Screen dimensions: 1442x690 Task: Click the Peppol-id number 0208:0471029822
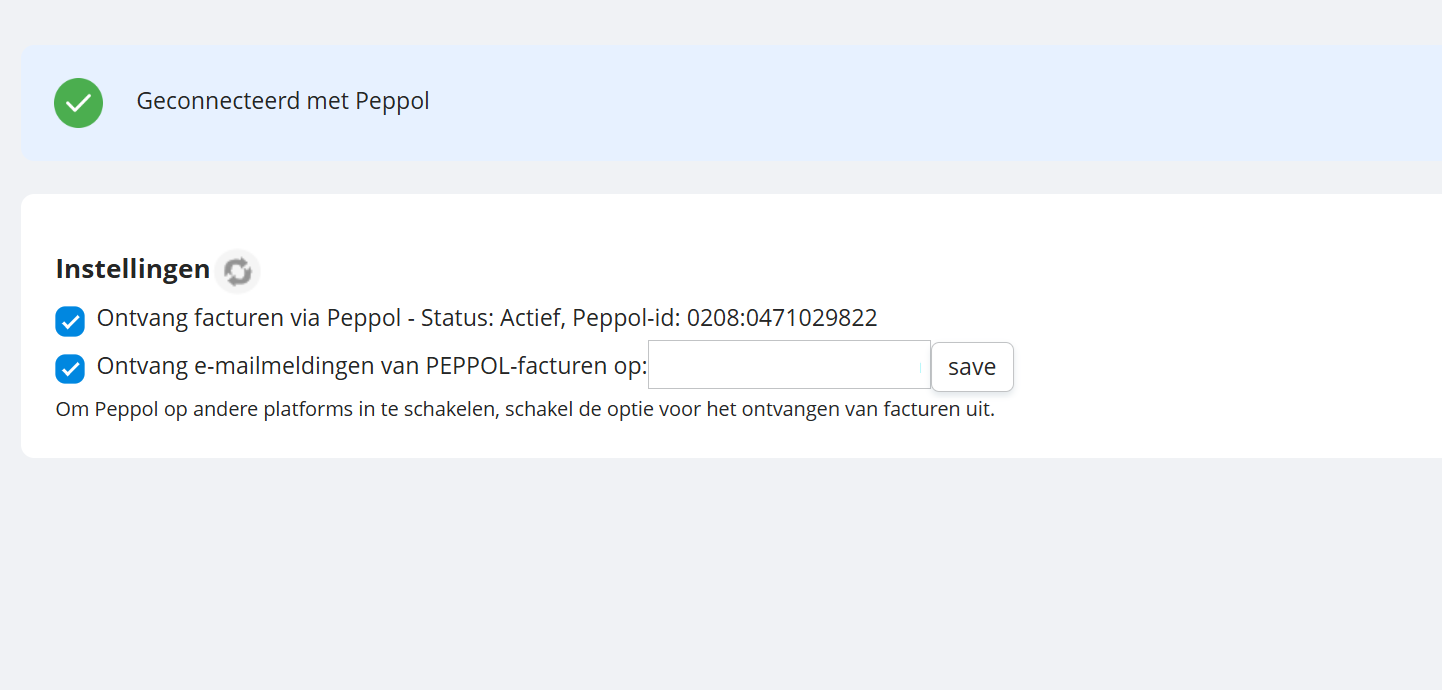[781, 319]
